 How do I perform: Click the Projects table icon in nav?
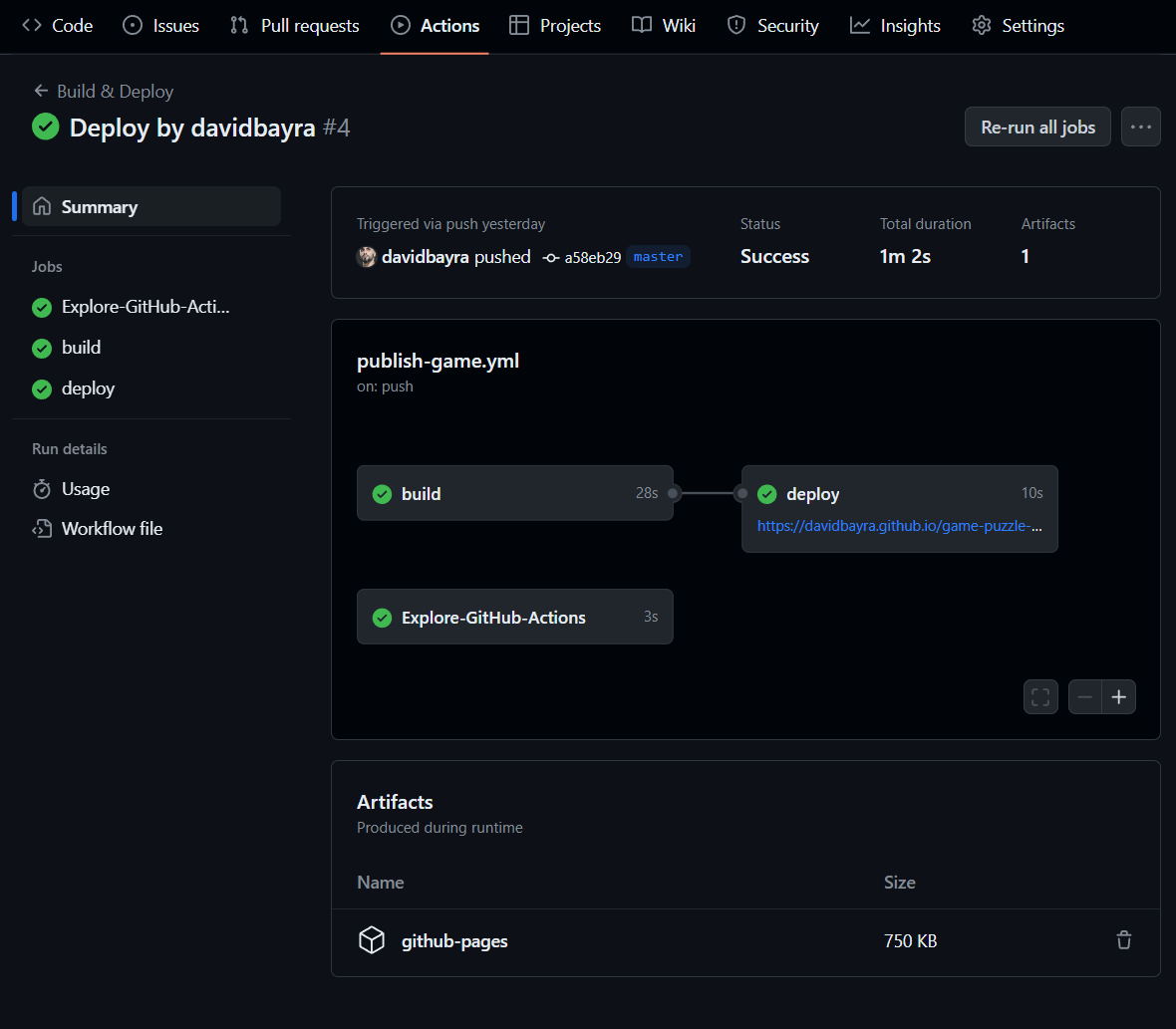pyautogui.click(x=519, y=26)
